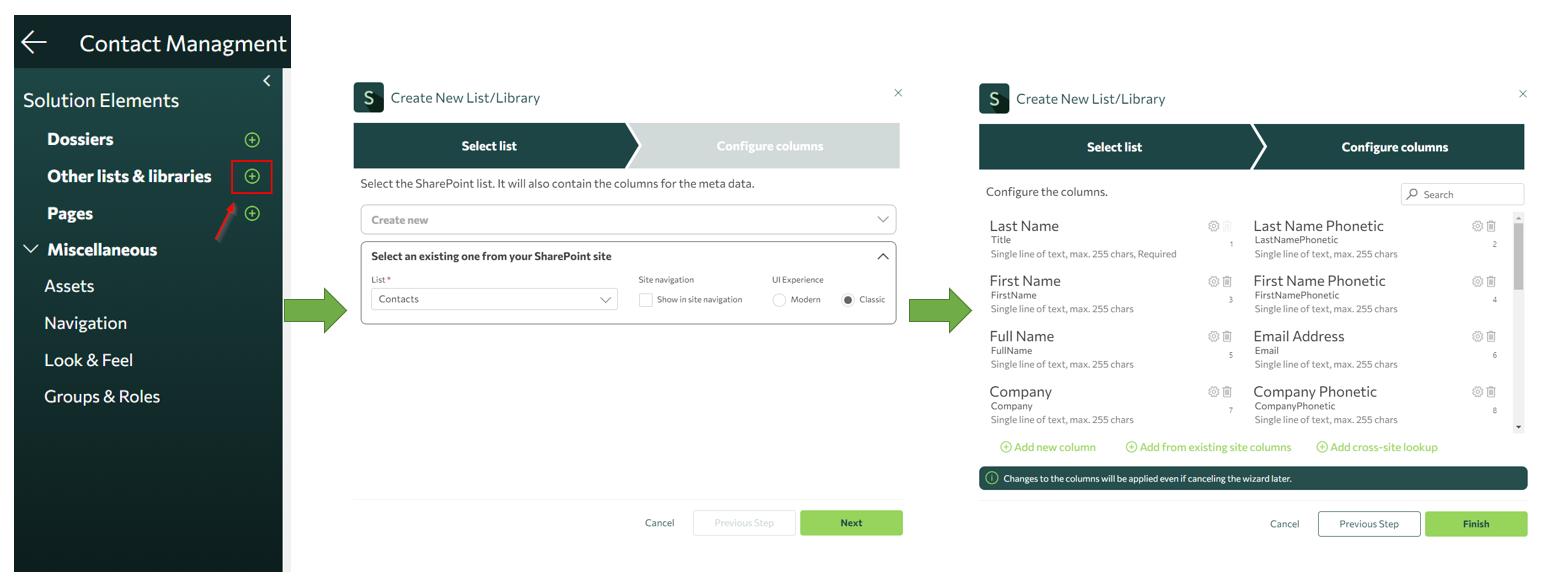Add a new Dossier with plus icon
Image resolution: width=1548 pixels, height=583 pixels.
[x=252, y=139]
